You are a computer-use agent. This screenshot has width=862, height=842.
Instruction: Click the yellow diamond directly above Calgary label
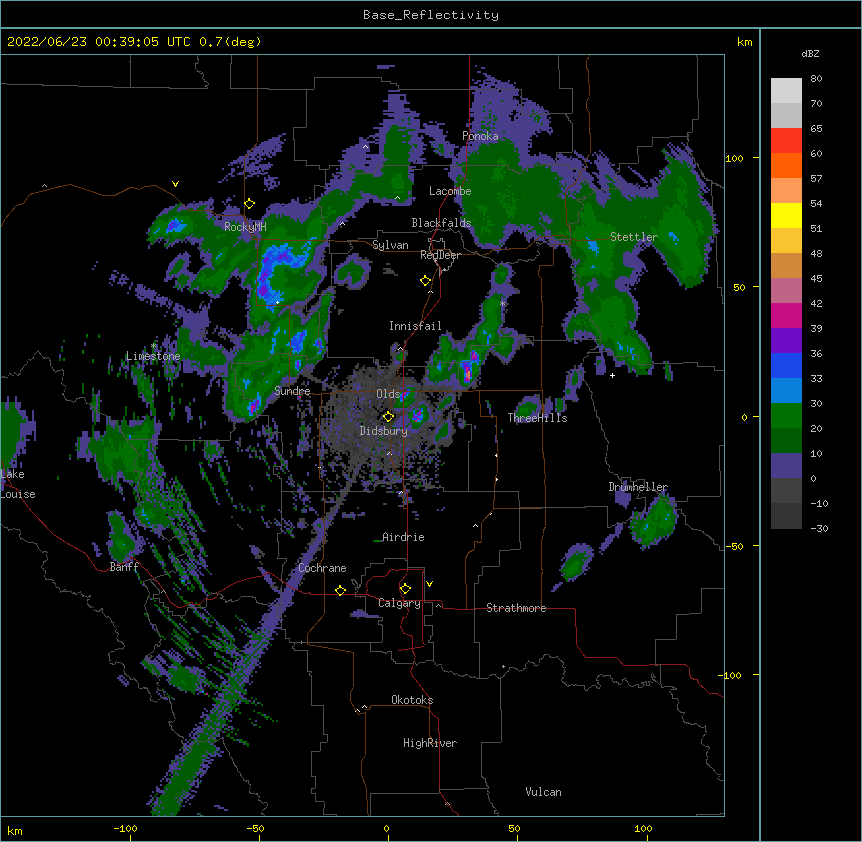(x=405, y=589)
